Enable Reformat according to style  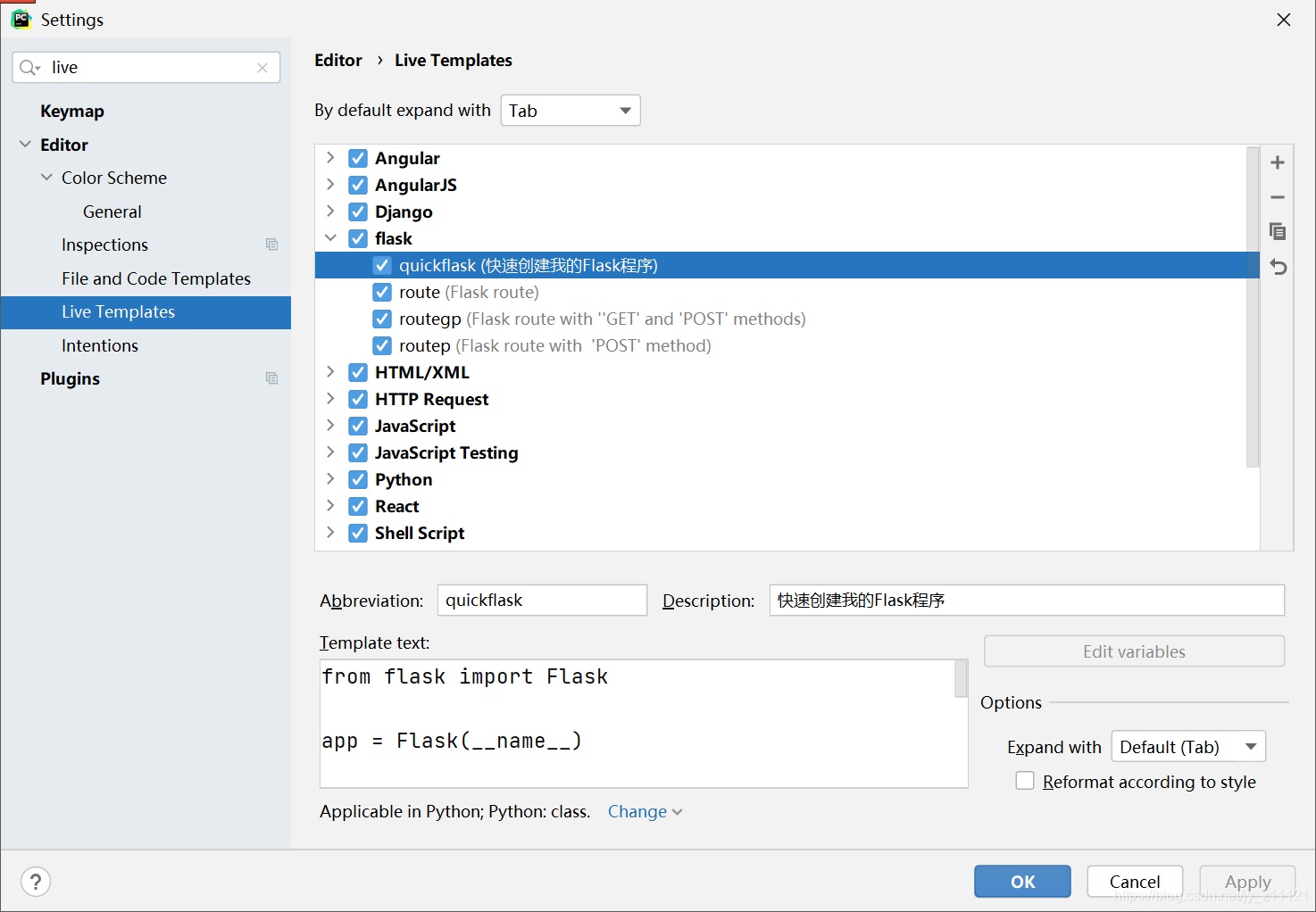coord(1025,781)
